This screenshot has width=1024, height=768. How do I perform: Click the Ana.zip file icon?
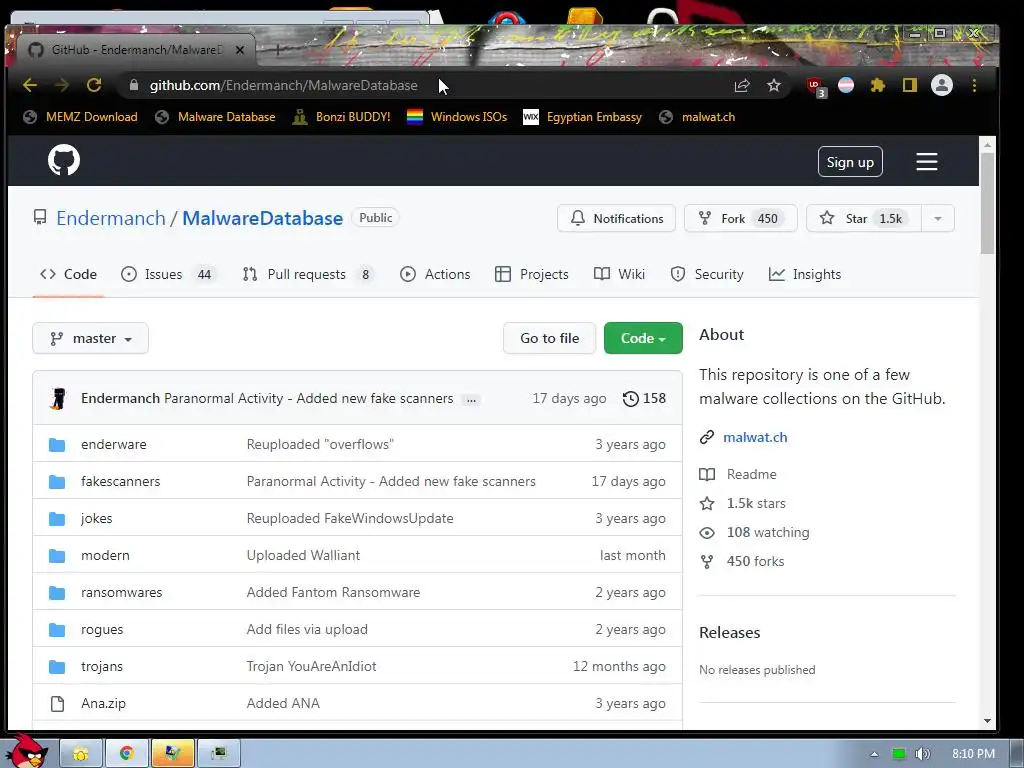(x=57, y=704)
